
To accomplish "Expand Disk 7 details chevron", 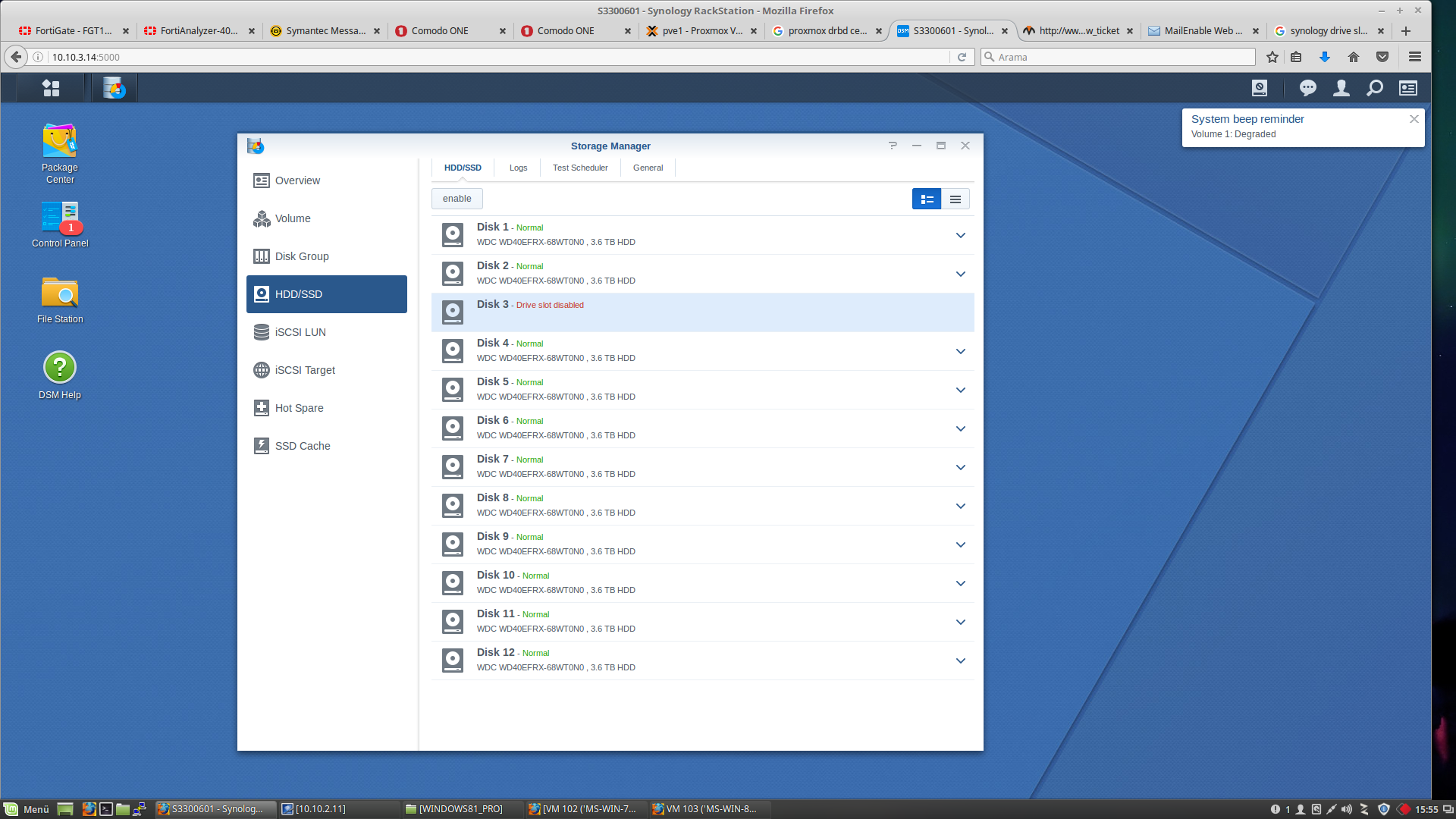I will [x=960, y=467].
